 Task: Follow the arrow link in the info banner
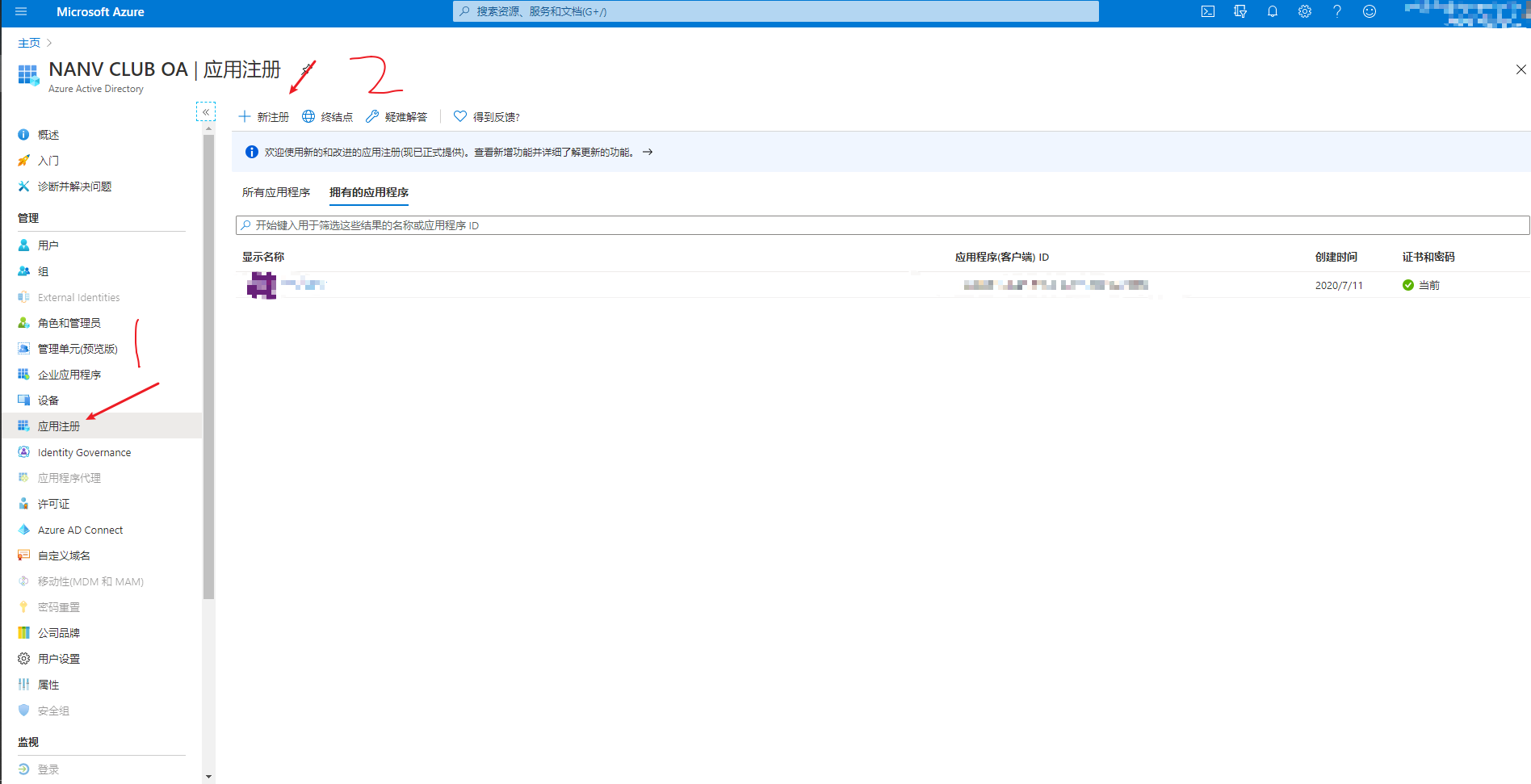tap(648, 152)
